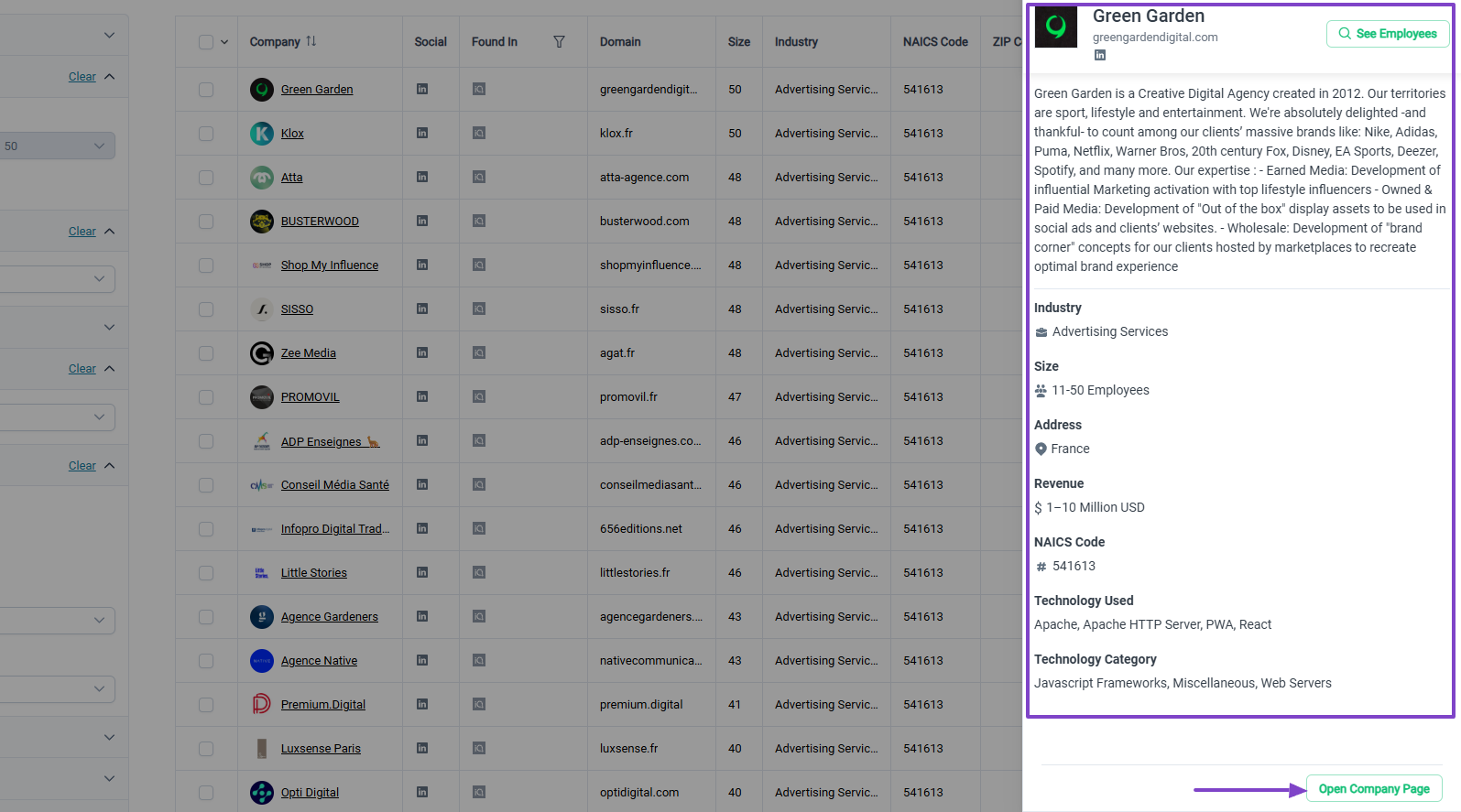Click the Atta company logo
The image size is (1461, 812).
[262, 178]
